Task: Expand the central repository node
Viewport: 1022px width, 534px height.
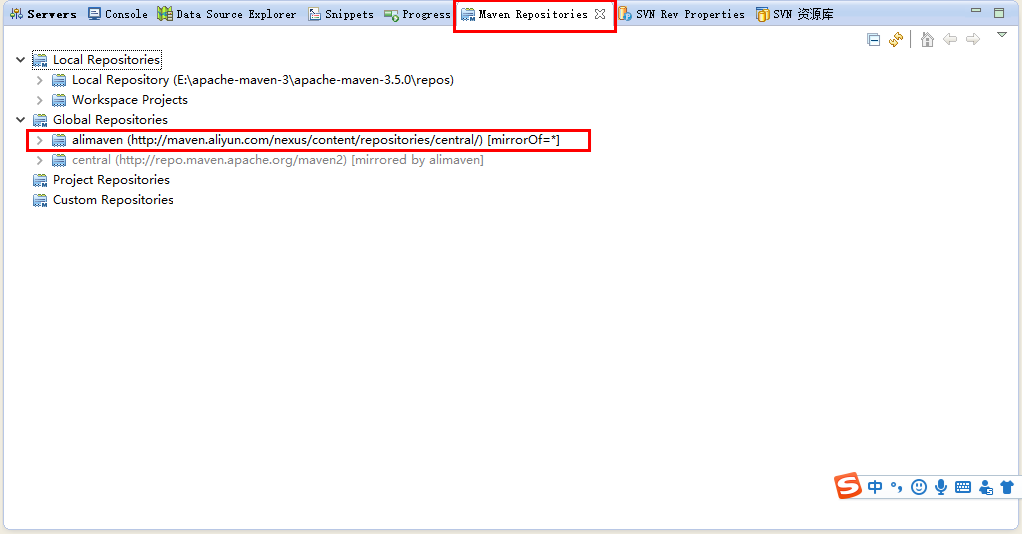Action: pyautogui.click(x=40, y=160)
